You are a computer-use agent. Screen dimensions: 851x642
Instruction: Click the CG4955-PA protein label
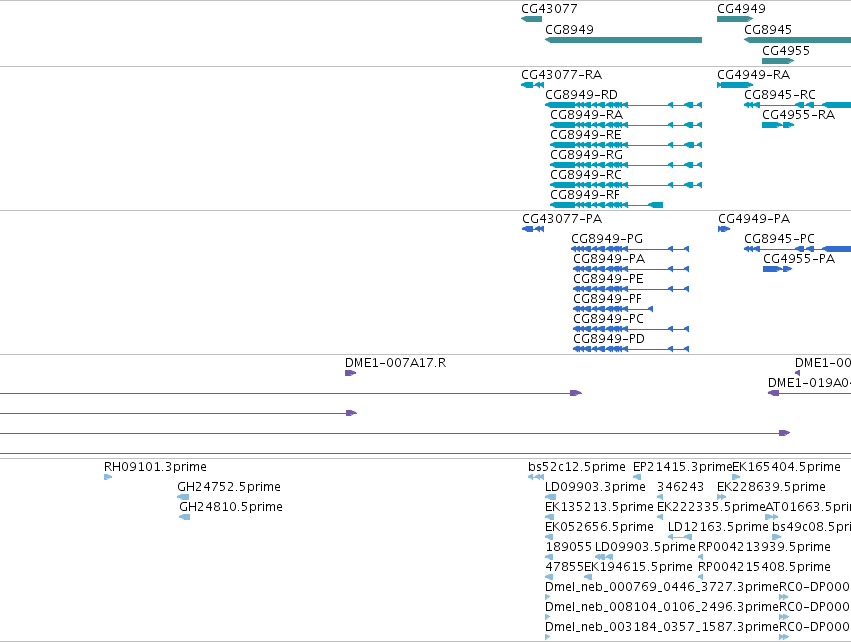pyautogui.click(x=799, y=259)
